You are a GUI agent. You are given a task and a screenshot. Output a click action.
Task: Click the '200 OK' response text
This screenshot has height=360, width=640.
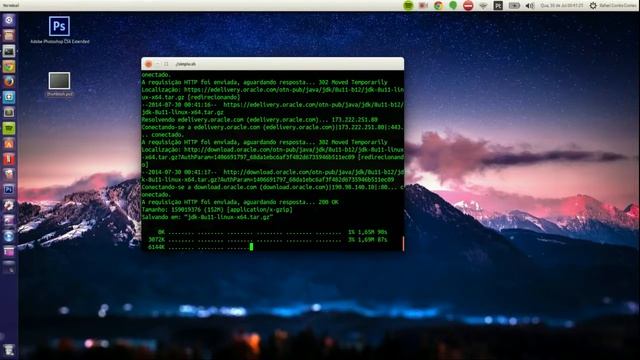[329, 202]
